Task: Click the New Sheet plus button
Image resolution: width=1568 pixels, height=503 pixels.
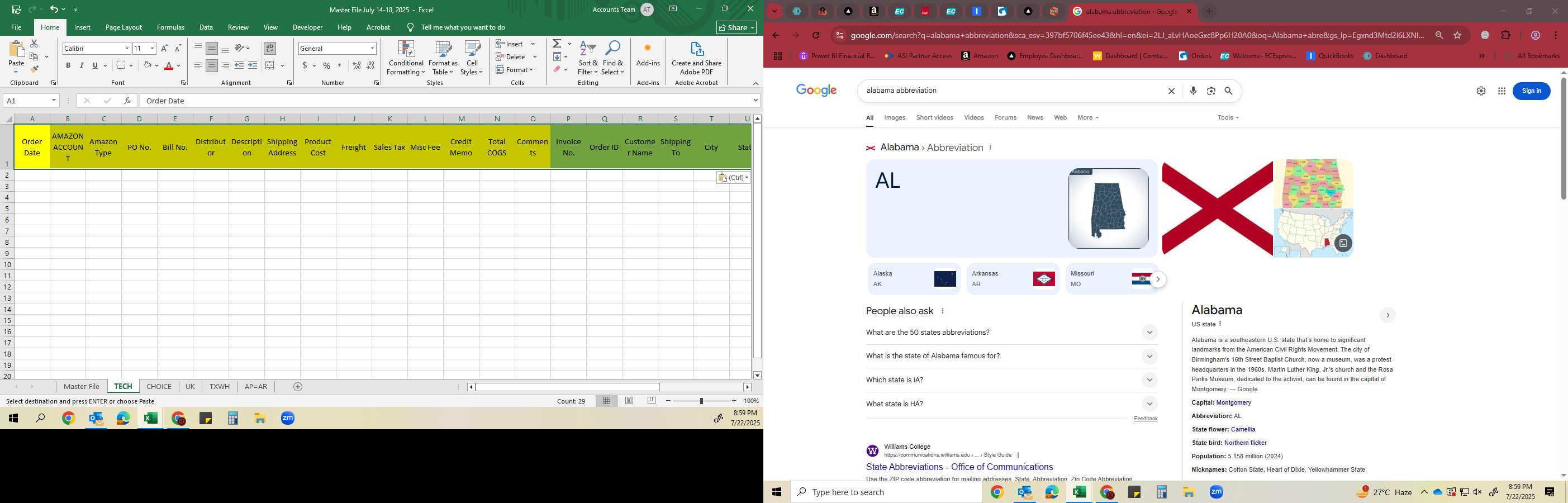Action: (x=298, y=387)
